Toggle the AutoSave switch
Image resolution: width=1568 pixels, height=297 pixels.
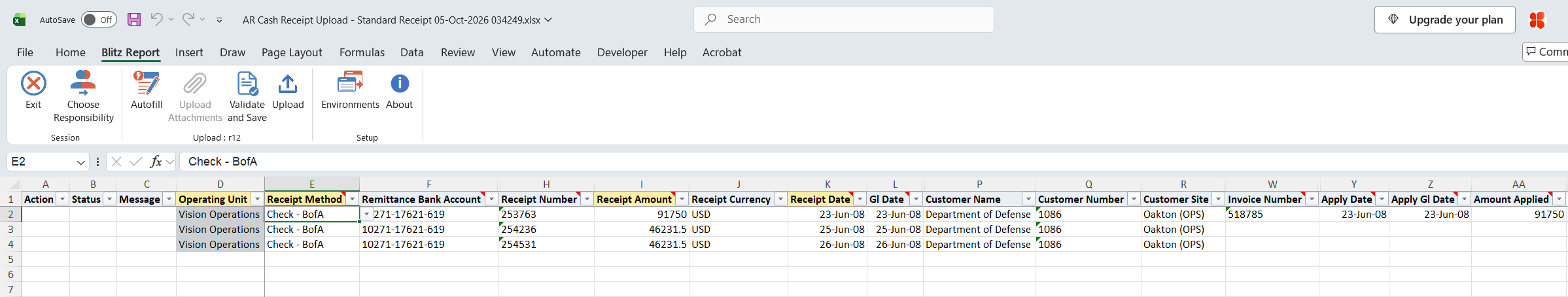coord(99,20)
